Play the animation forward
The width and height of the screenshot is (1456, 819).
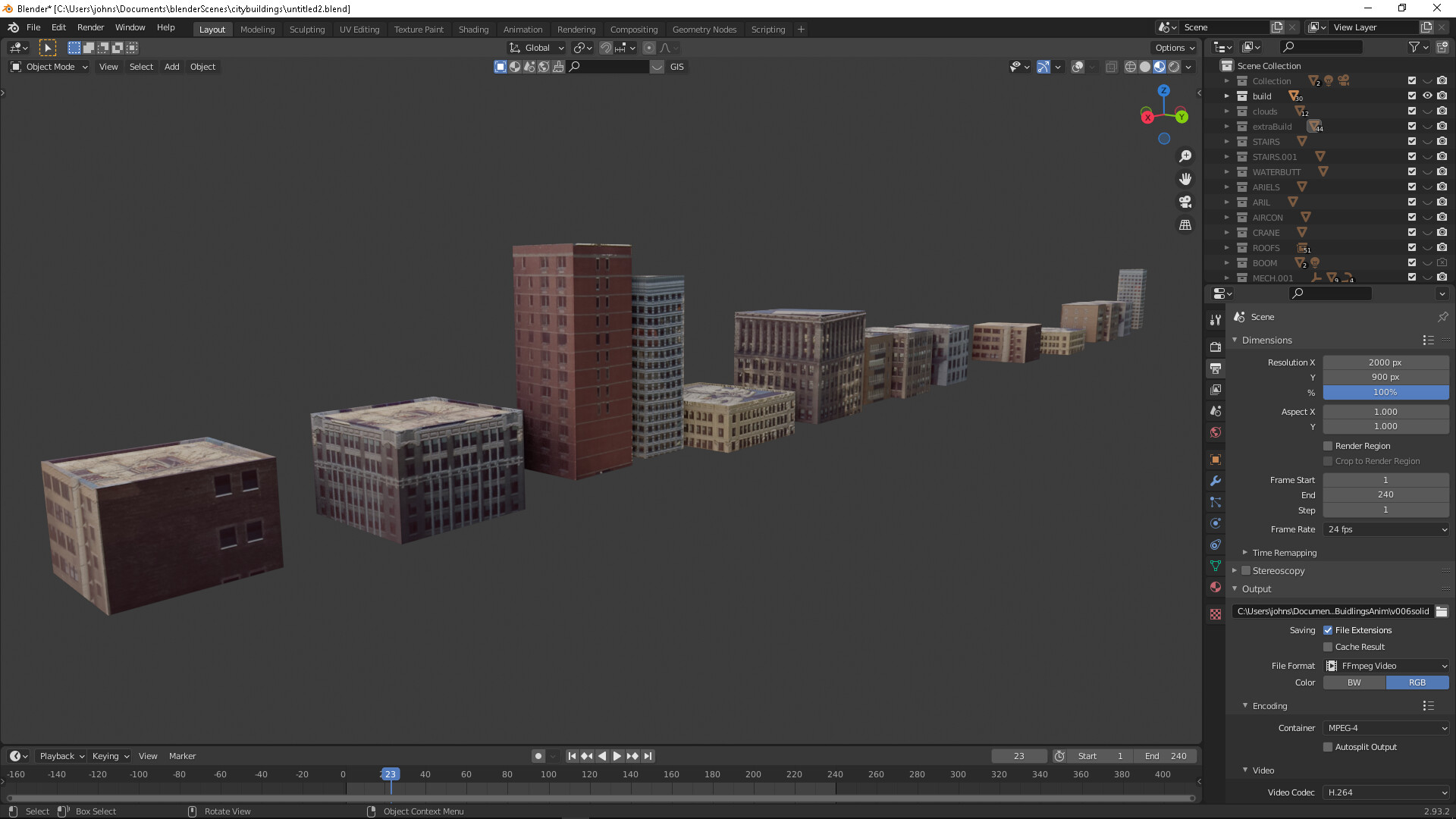(x=617, y=756)
